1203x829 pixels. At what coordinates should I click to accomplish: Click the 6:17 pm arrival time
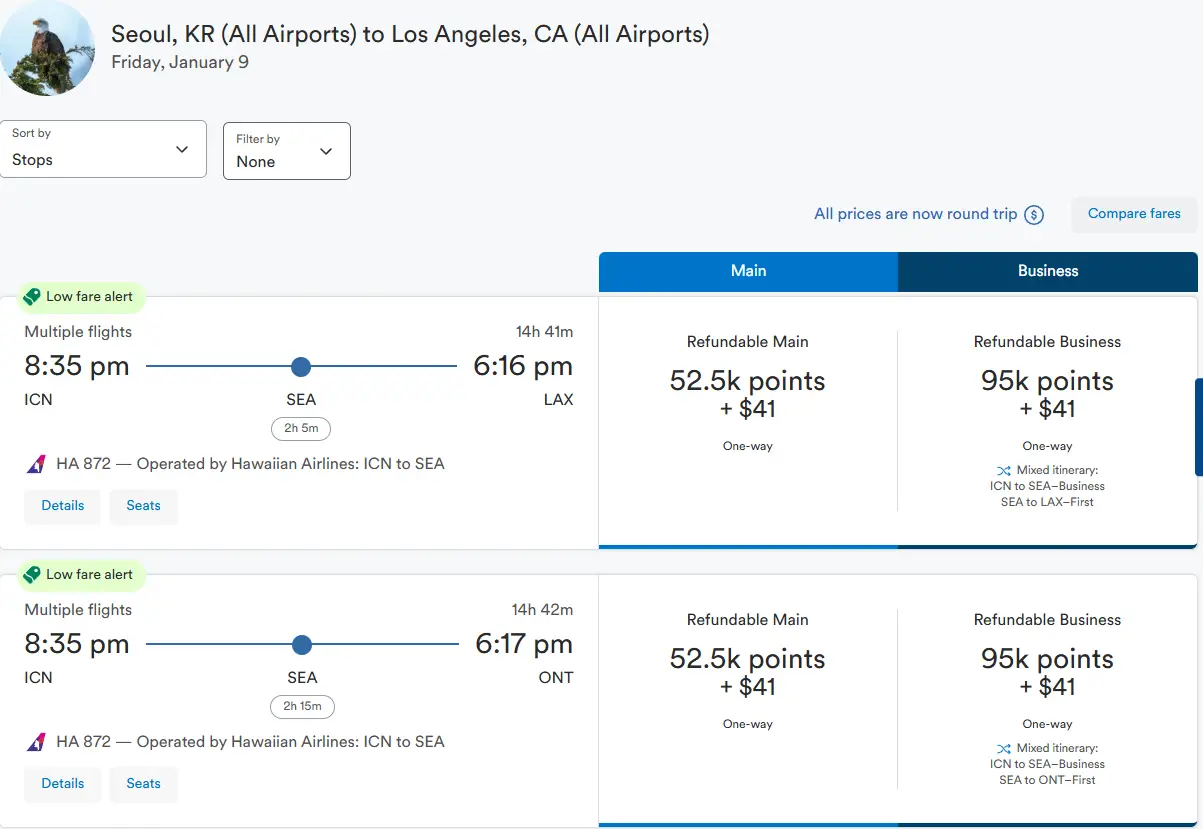pos(524,645)
